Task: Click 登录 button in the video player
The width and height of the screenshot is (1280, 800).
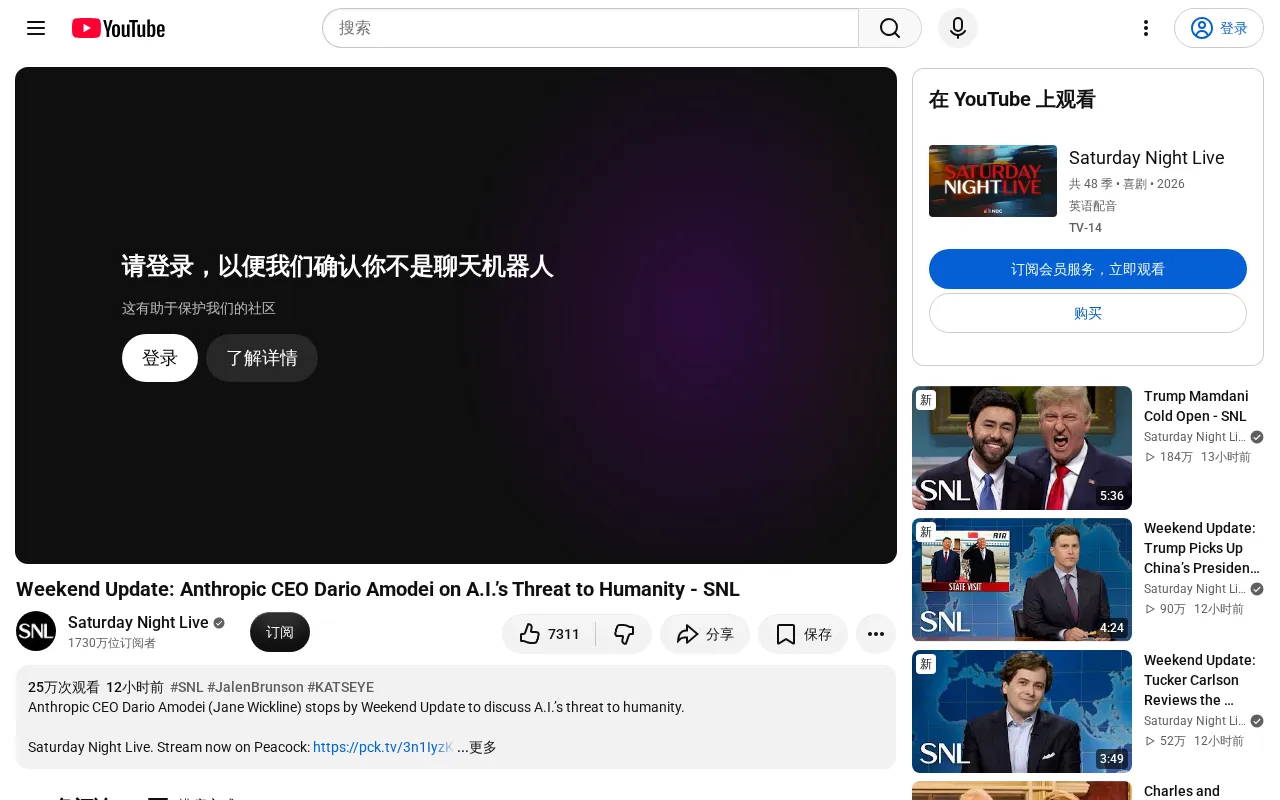Action: tap(160, 358)
